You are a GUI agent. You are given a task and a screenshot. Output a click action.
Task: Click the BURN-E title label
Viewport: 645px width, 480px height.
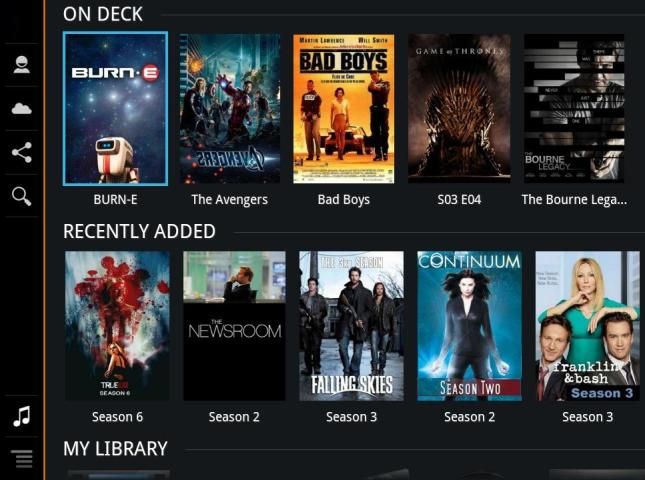(x=115, y=199)
